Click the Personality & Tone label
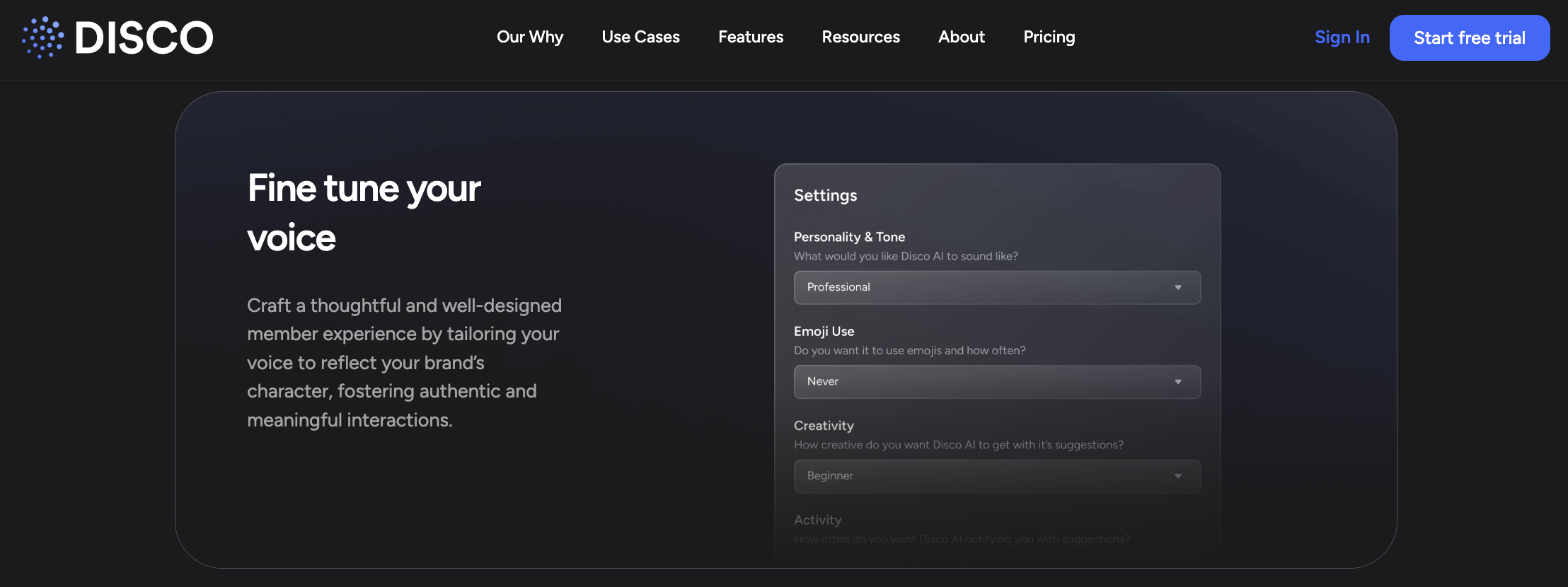Viewport: 1568px width, 587px height. [849, 237]
